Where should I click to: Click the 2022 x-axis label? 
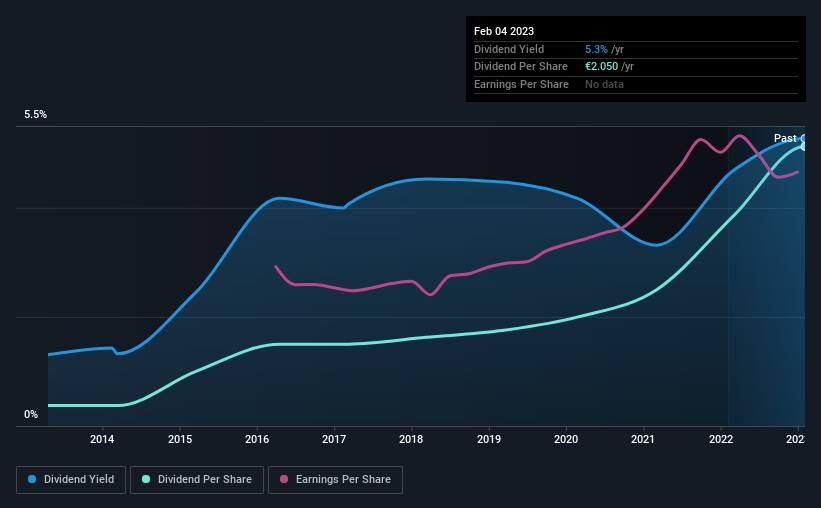point(721,439)
